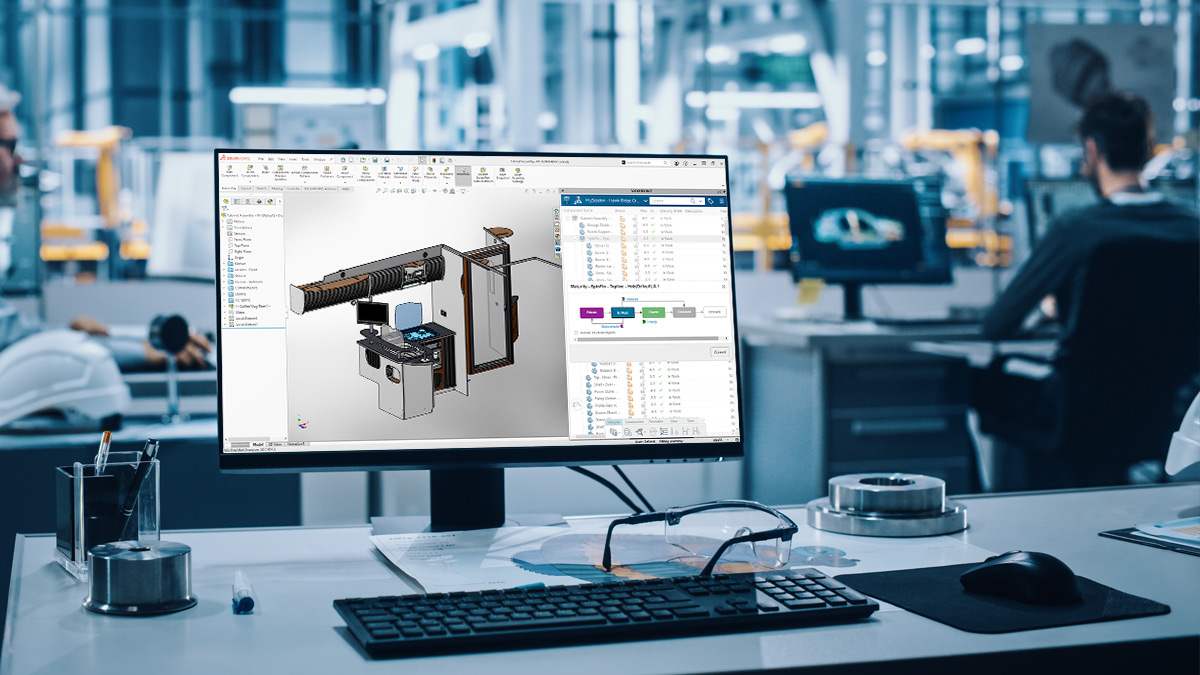Select the purple Private maturity state box

pos(592,313)
